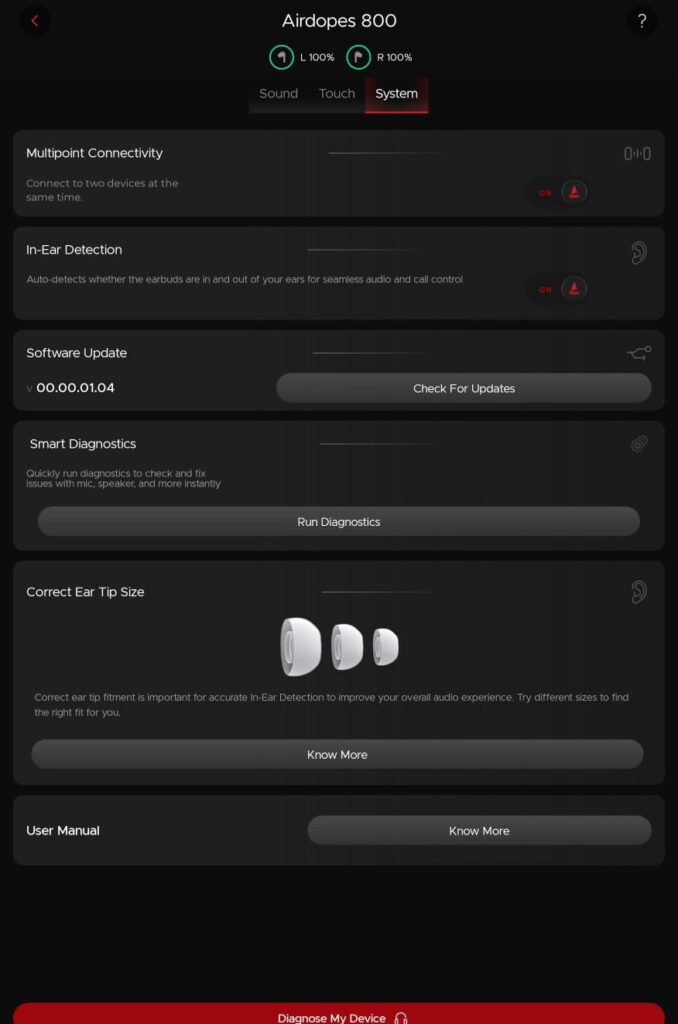Run diagnostics on the earbuds
This screenshot has width=678, height=1024.
338,521
